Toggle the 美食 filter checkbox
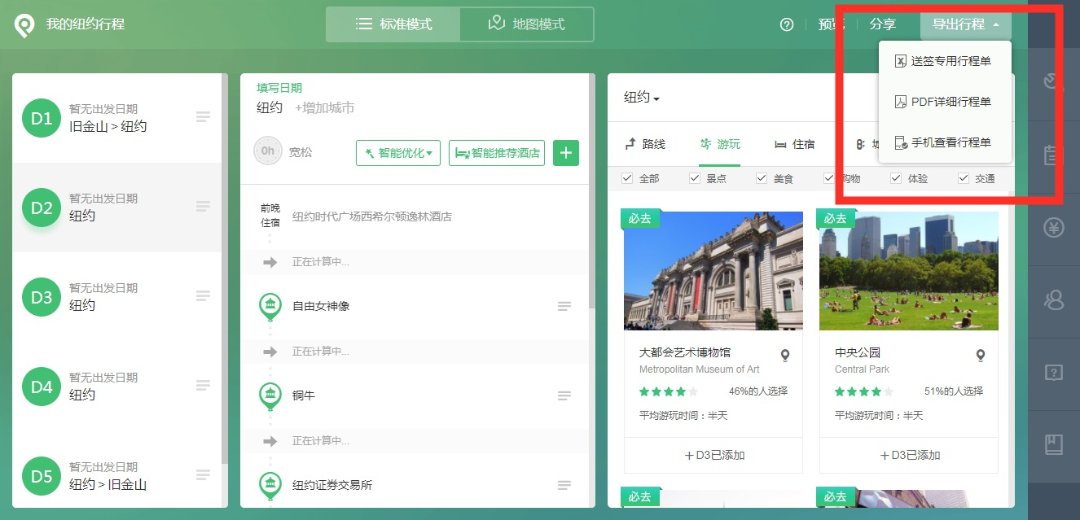1080x520 pixels. pos(763,178)
